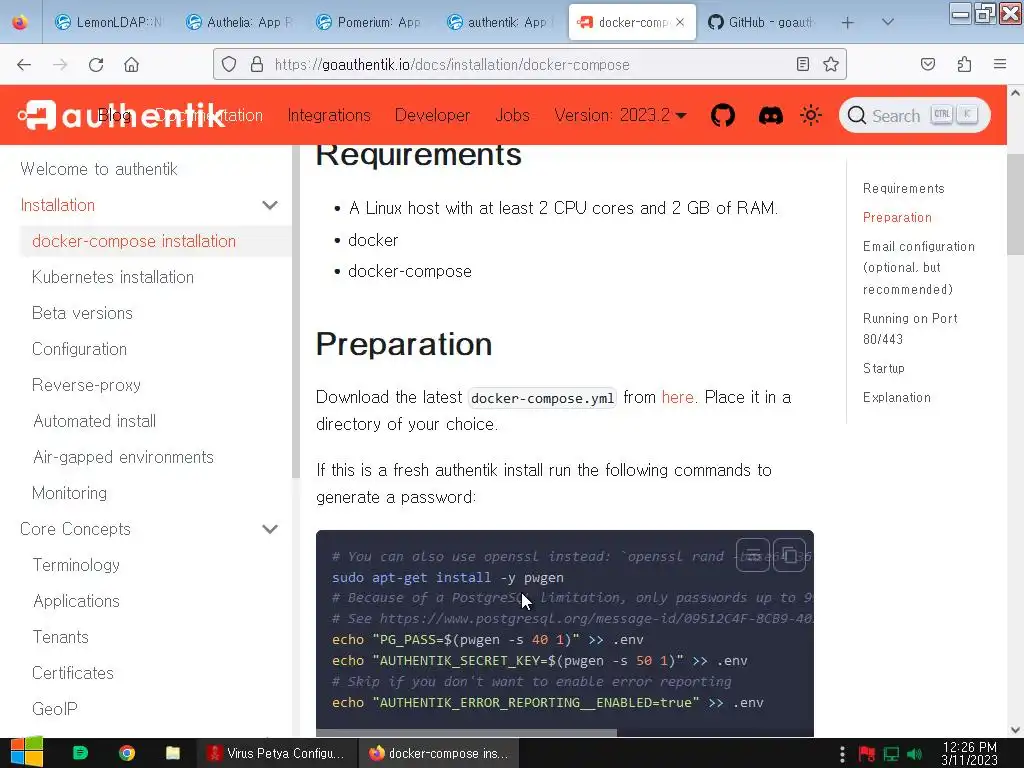
Task: Open Configuration sidebar page
Action: tap(80, 349)
